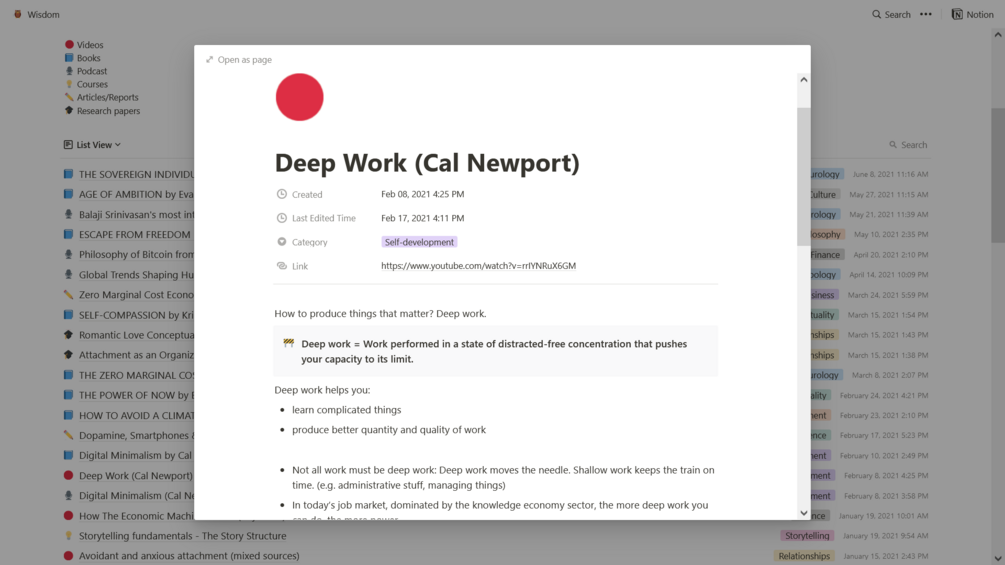The height and width of the screenshot is (565, 1005).
Task: Click the database Search field
Action: coord(908,145)
